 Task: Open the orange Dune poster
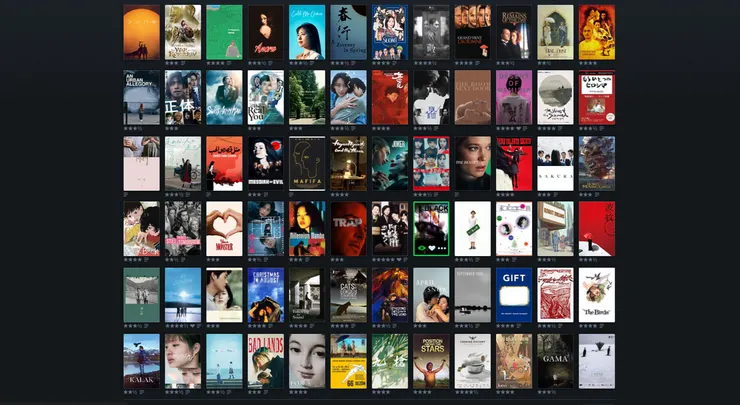point(142,32)
